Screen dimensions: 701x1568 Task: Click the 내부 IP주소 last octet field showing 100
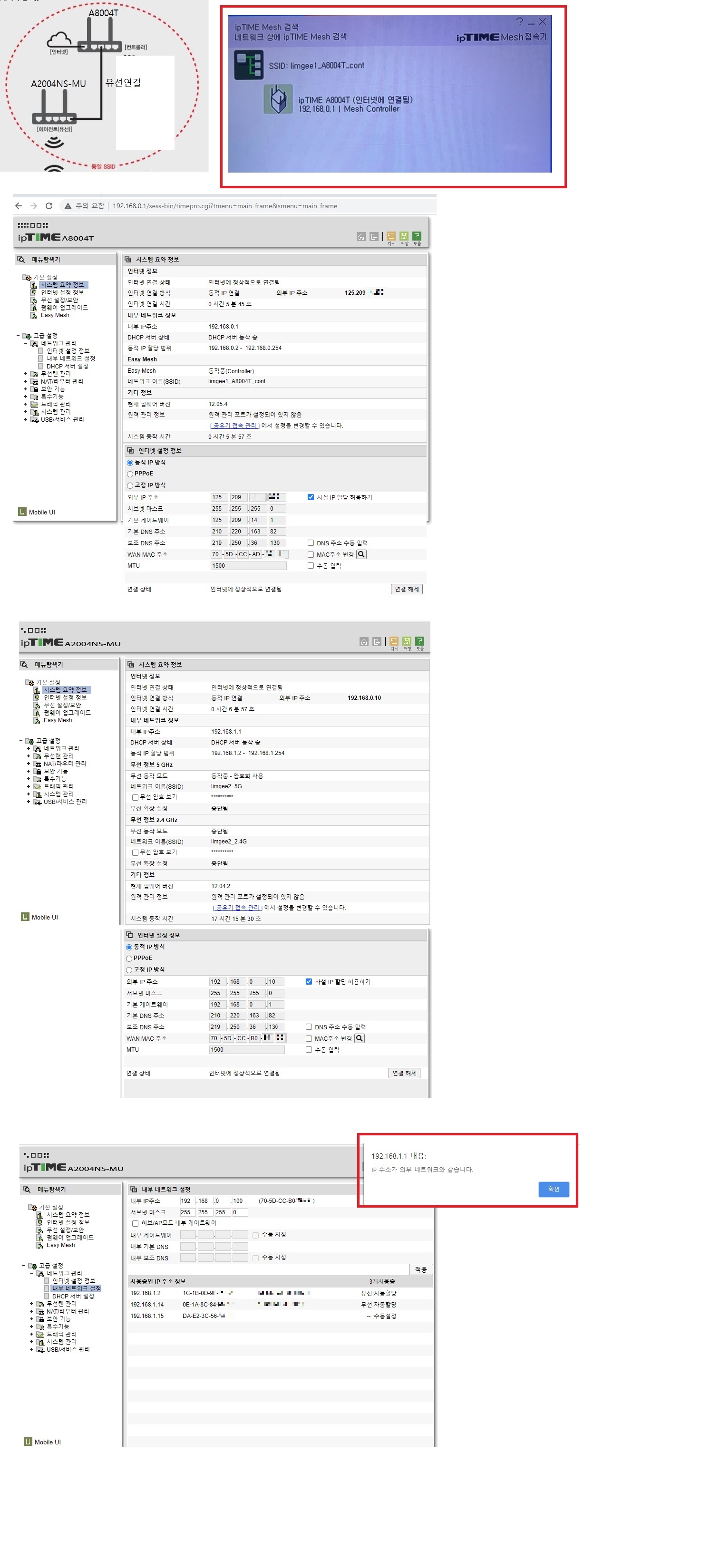pyautogui.click(x=240, y=1201)
